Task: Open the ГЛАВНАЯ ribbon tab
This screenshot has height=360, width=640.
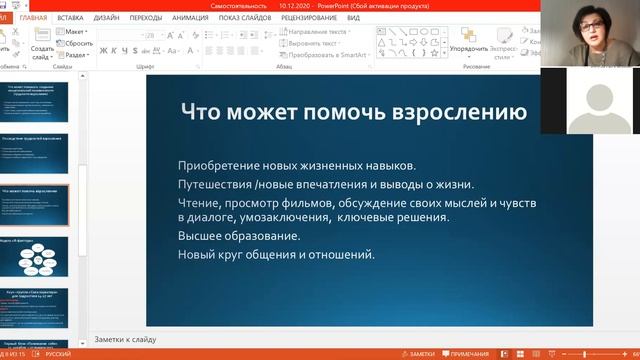Action: [33, 18]
